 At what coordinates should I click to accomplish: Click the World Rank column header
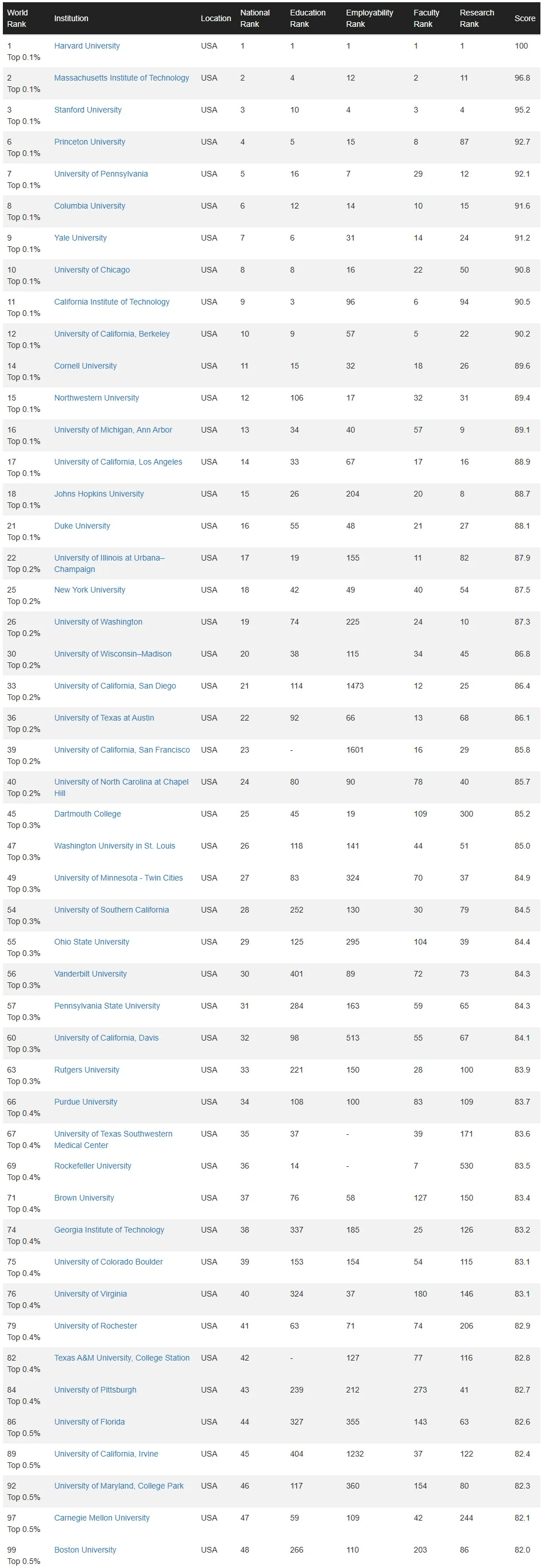pyautogui.click(x=17, y=18)
